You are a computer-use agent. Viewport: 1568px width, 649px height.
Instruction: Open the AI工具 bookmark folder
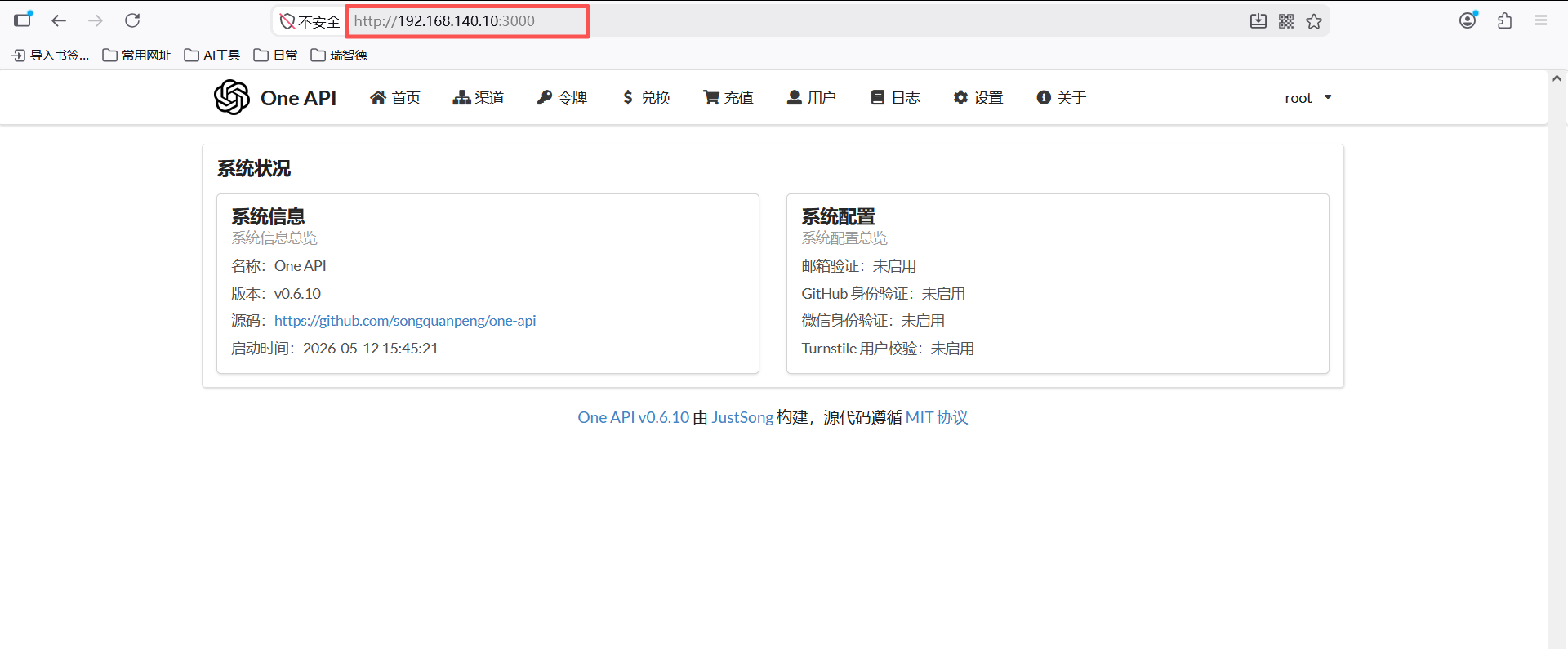pos(212,55)
